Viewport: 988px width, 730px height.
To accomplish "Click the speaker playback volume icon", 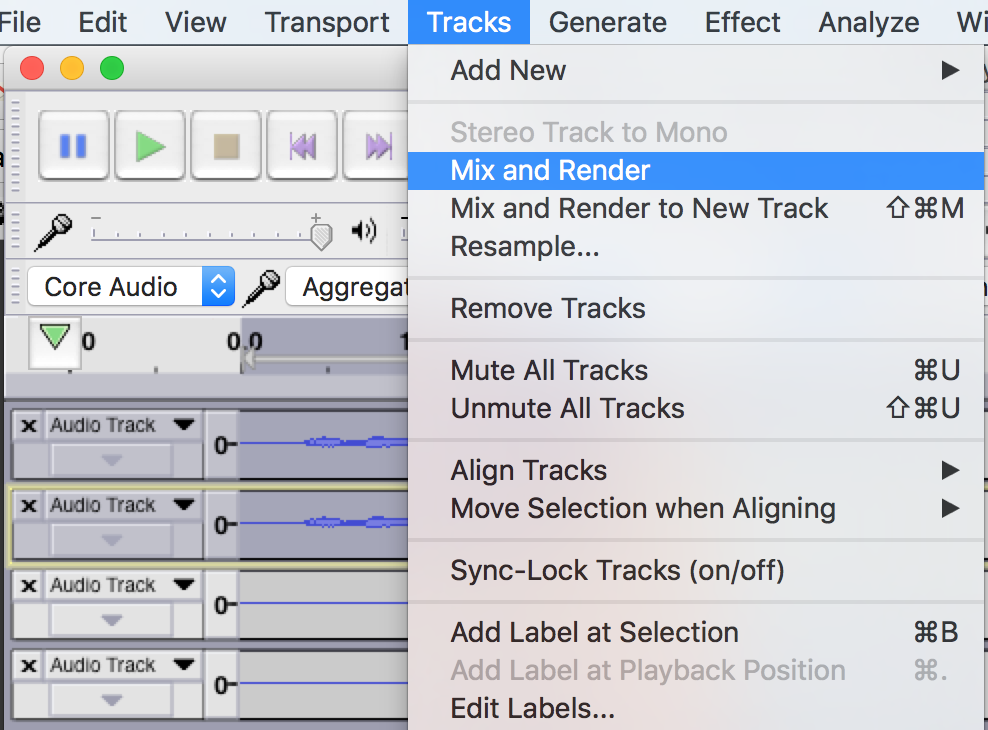I will [x=364, y=232].
